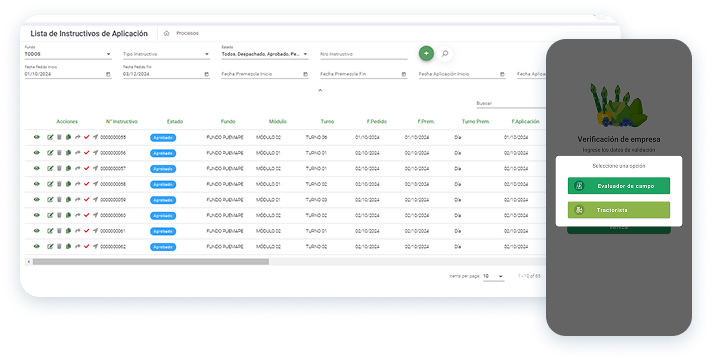The width and height of the screenshot is (712, 361).
Task: Click send plane icon for instructivo 0000000055
Action: pos(95,137)
